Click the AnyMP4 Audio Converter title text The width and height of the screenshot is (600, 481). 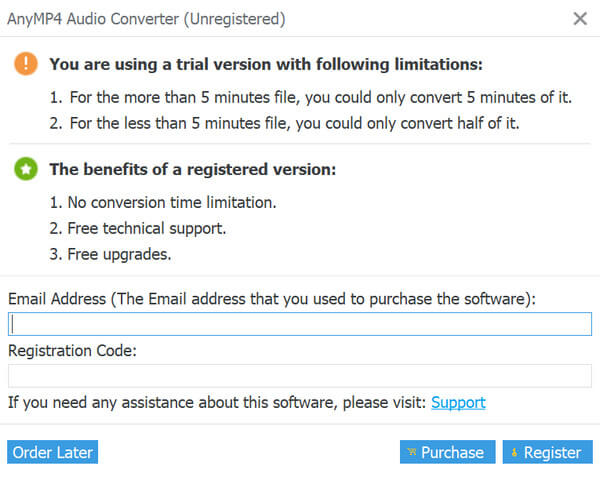pos(146,19)
